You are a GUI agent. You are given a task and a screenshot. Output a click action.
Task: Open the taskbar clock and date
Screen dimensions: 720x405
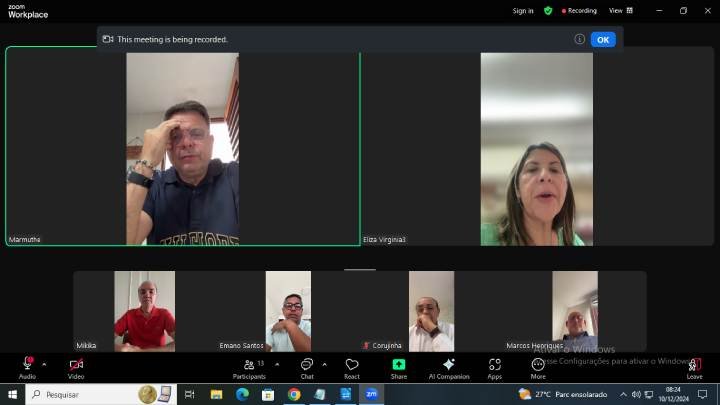674,394
